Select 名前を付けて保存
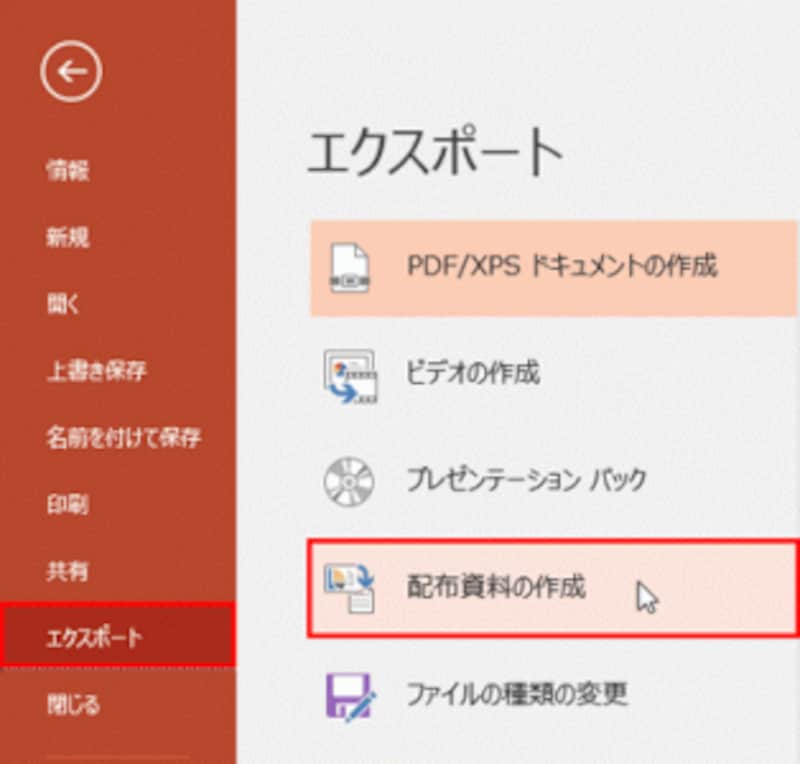This screenshot has height=764, width=800. click(x=124, y=437)
